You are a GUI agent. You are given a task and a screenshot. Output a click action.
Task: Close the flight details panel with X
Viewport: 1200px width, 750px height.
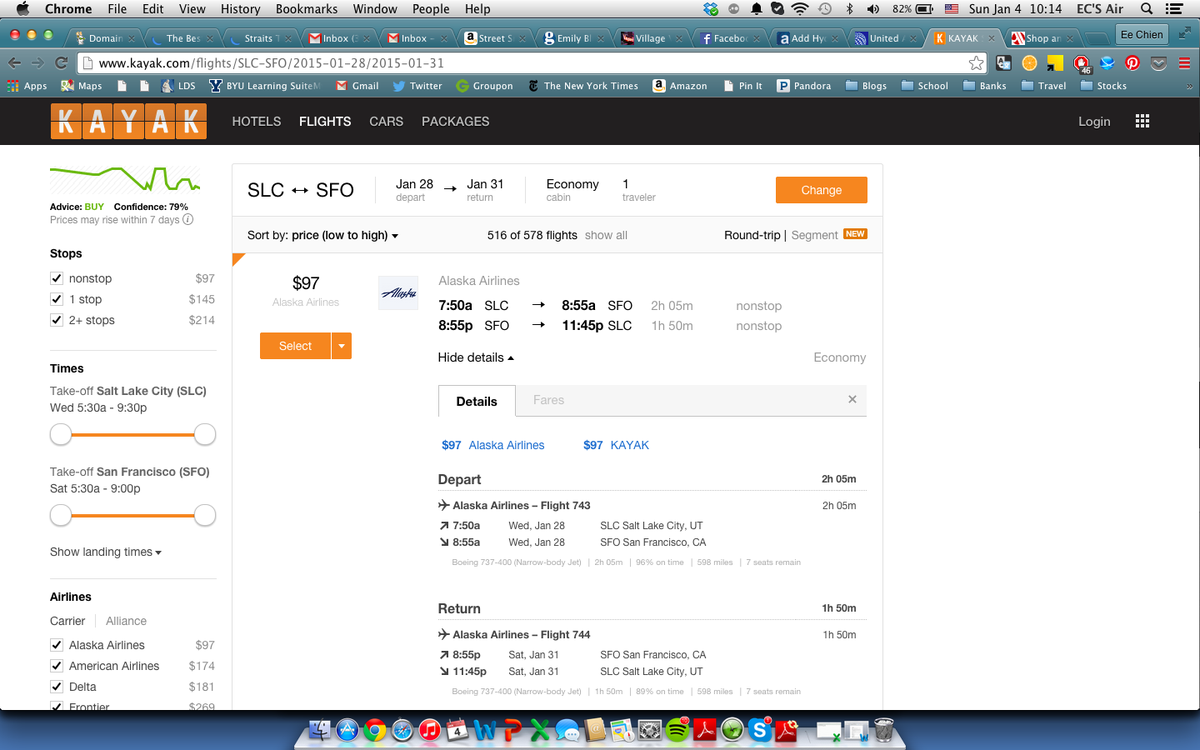click(x=852, y=399)
